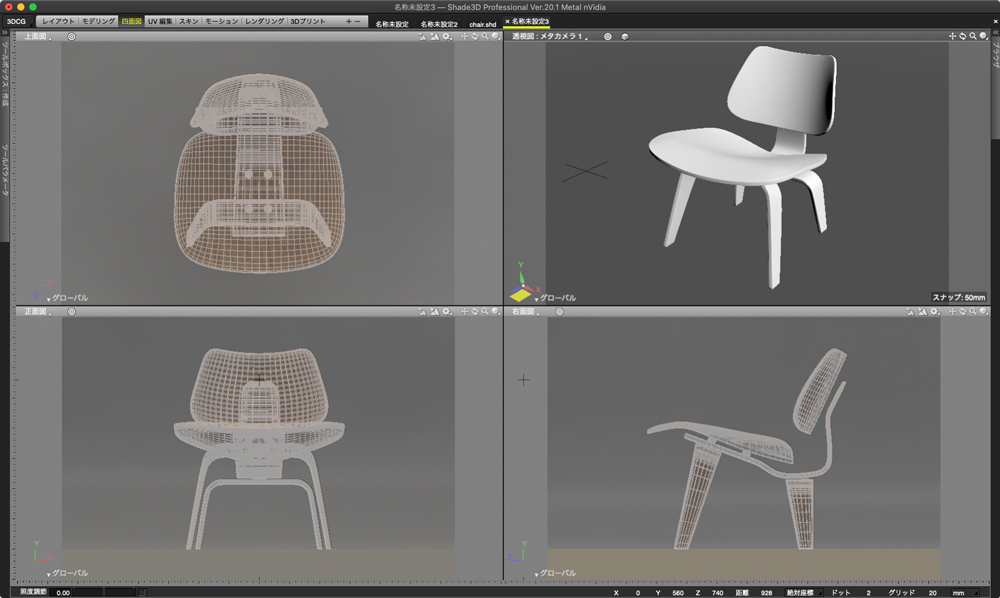Open the 右面図 view selector dropdown
1000x598 pixels.
coord(526,312)
